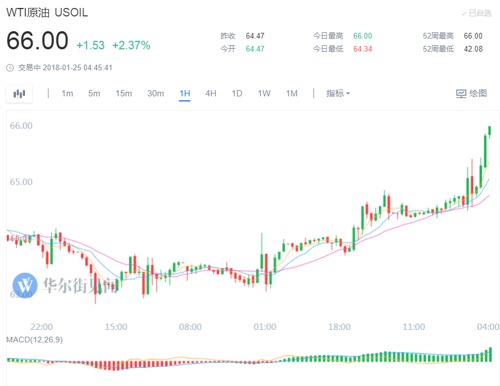The width and height of the screenshot is (500, 386).
Task: Click the 昨收 value 64.47
Action: [255, 36]
